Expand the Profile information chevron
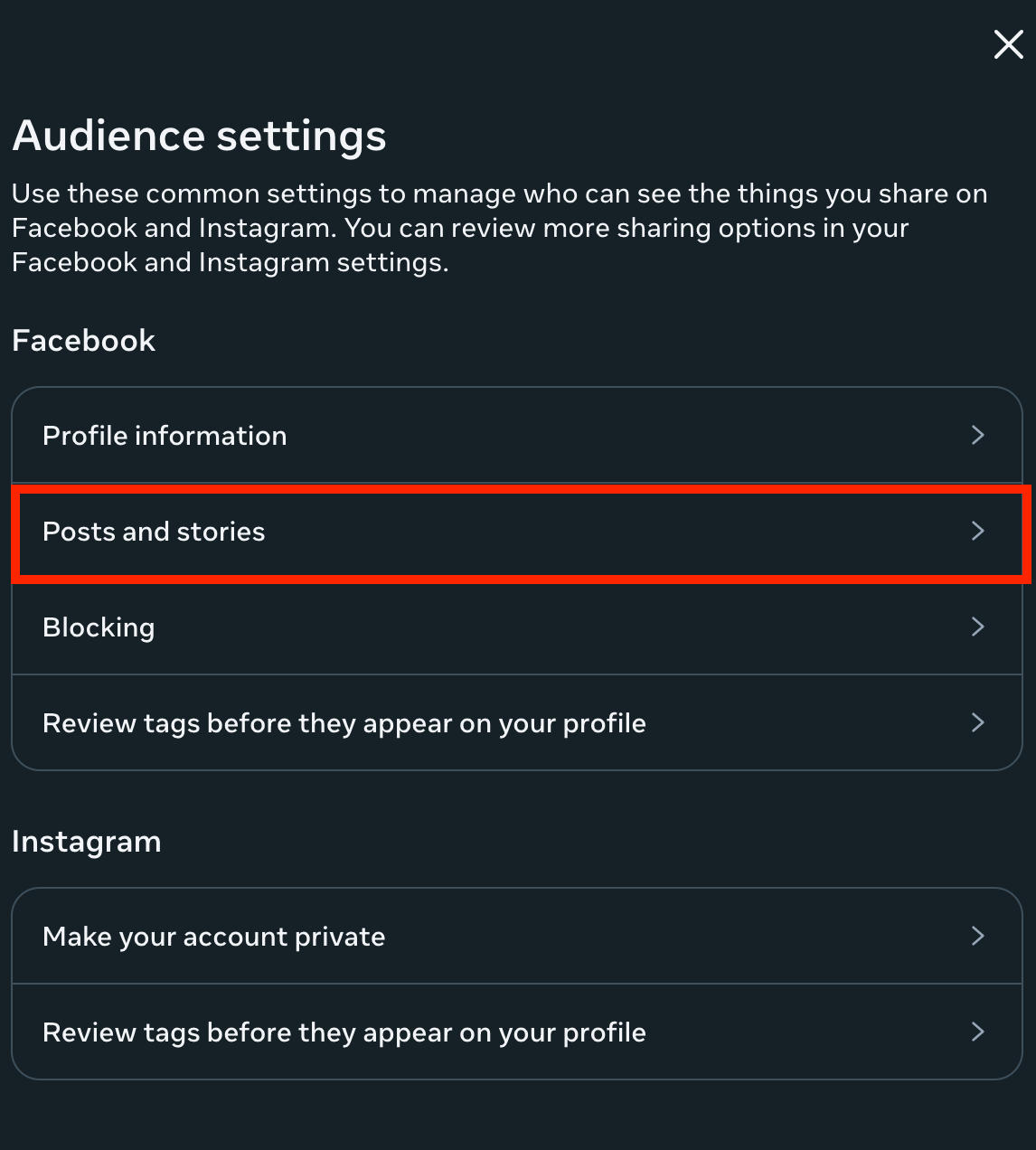The height and width of the screenshot is (1150, 1036). [x=977, y=435]
